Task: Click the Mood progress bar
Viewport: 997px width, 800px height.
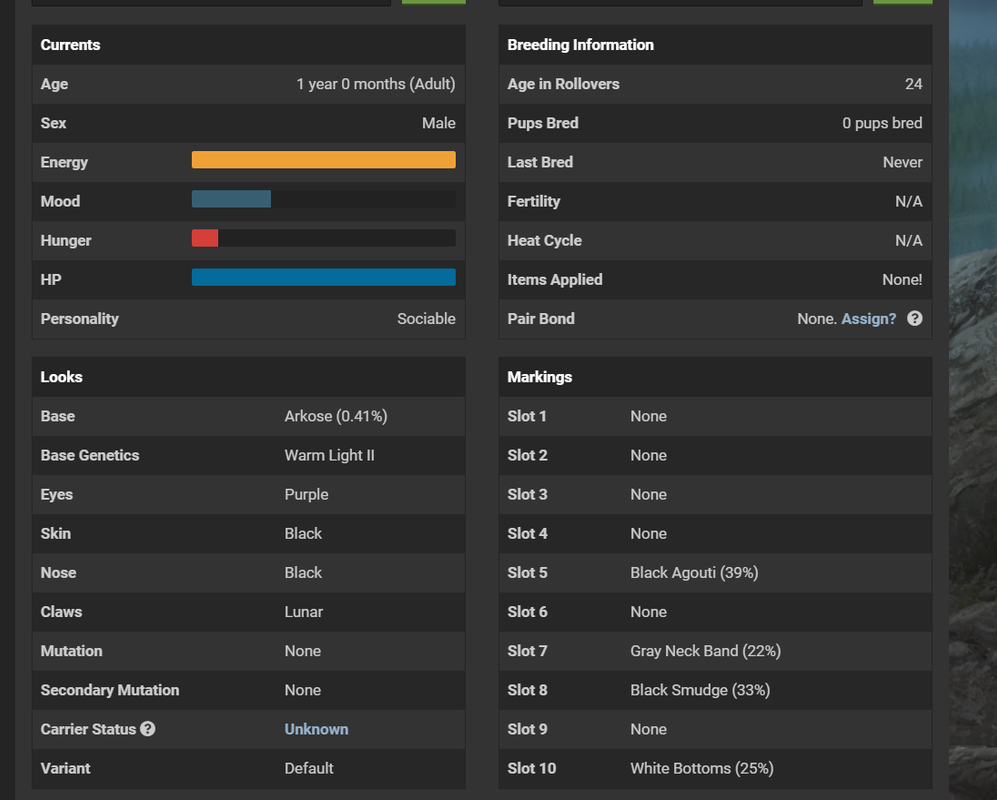Action: (x=324, y=199)
